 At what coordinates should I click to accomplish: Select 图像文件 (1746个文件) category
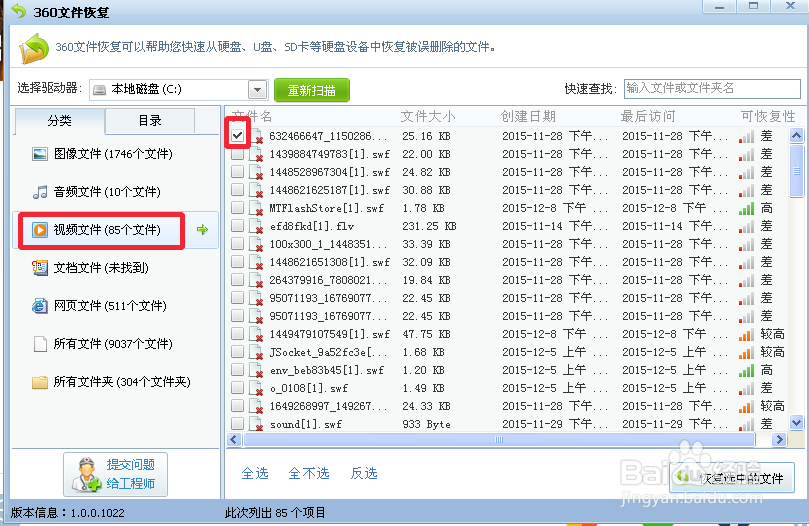(x=113, y=154)
